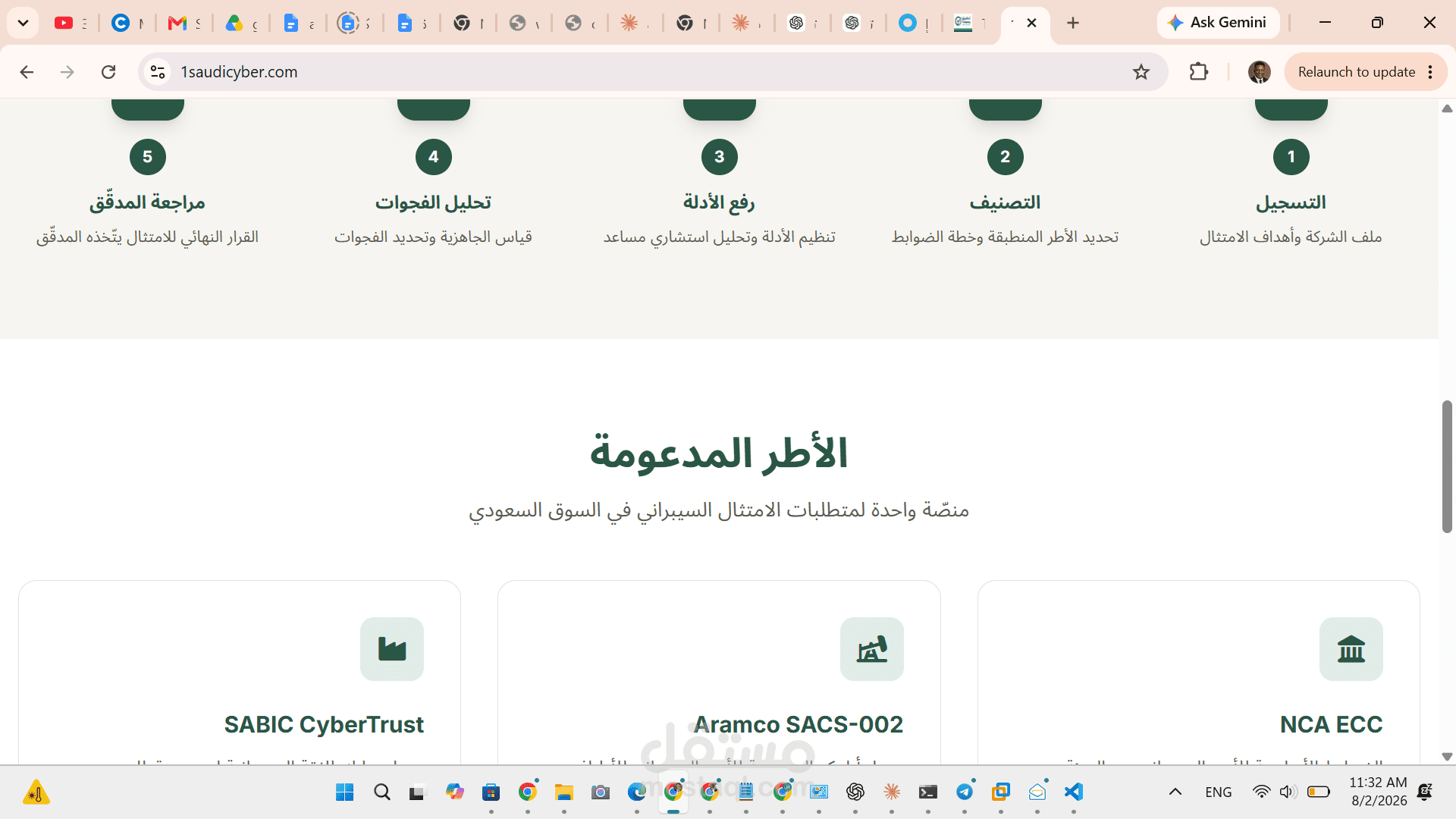Viewport: 1456px width, 819px height.
Task: Open the SABIC CyberTrust card title
Action: [324, 724]
